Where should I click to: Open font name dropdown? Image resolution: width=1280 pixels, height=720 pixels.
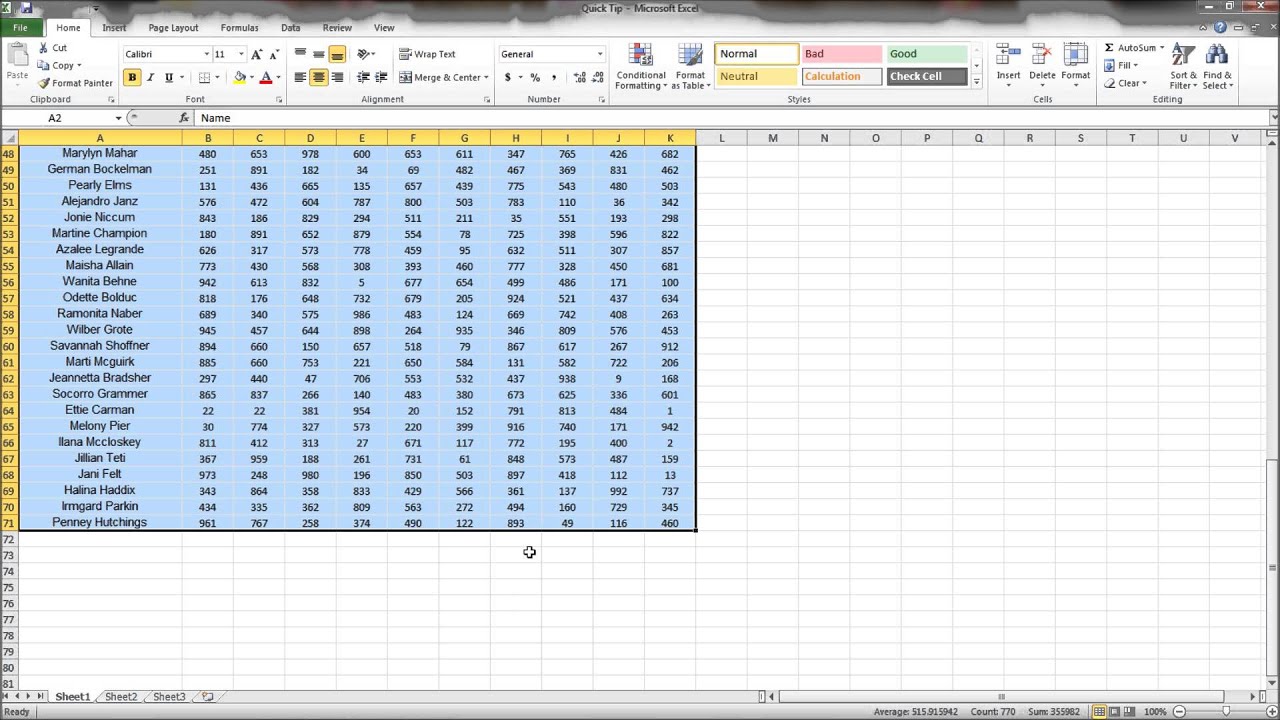(207, 54)
